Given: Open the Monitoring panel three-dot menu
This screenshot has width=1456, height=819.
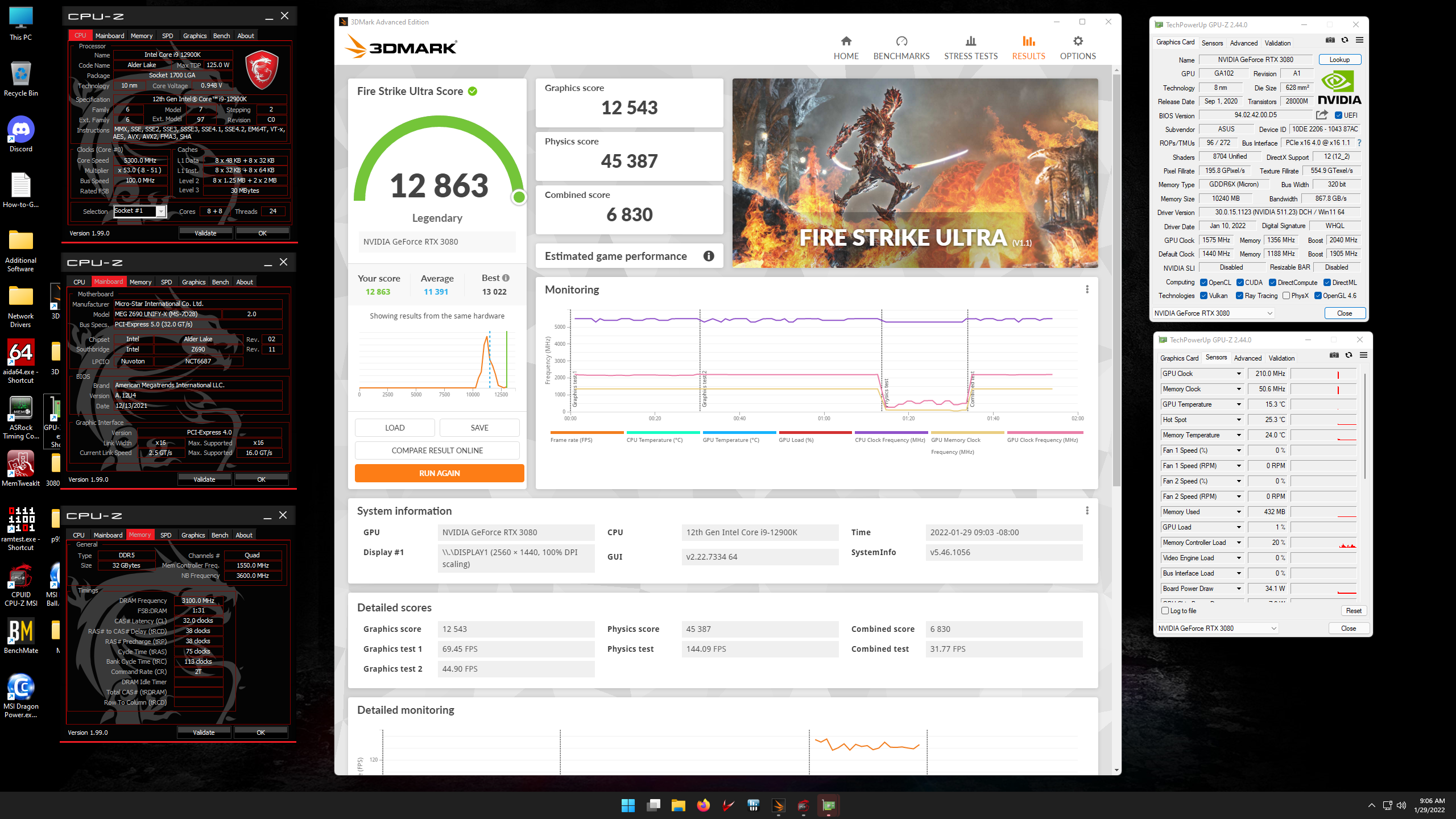Looking at the screenshot, I should click(x=1087, y=289).
